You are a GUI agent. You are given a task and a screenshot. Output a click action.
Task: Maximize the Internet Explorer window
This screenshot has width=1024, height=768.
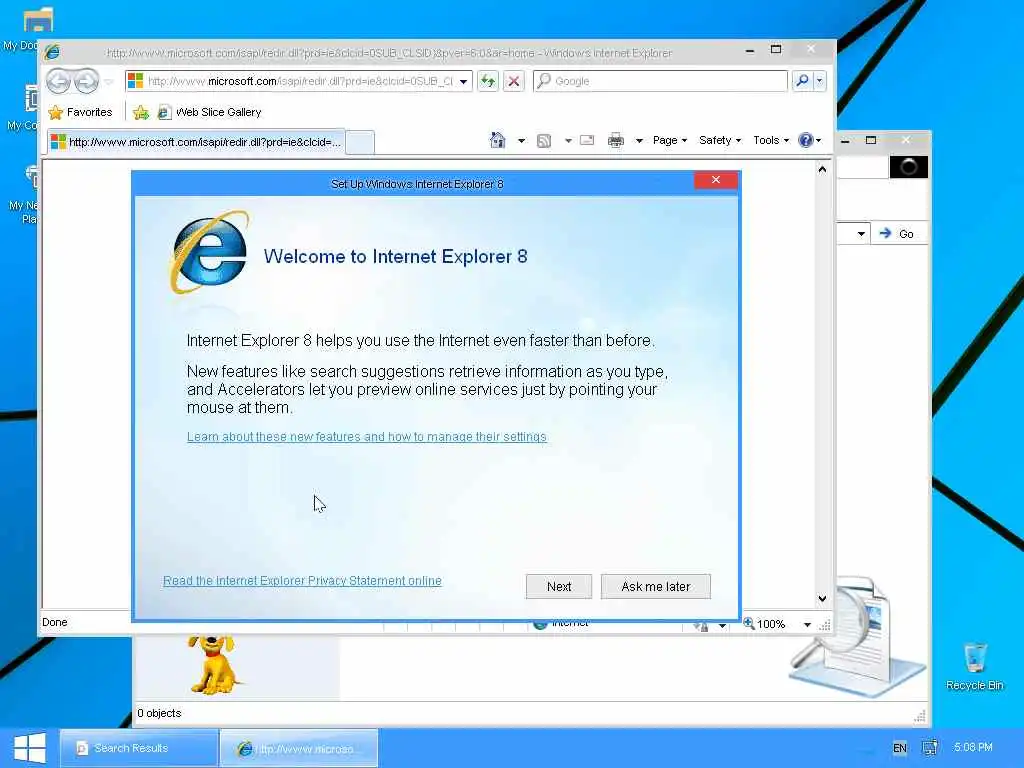click(776, 50)
